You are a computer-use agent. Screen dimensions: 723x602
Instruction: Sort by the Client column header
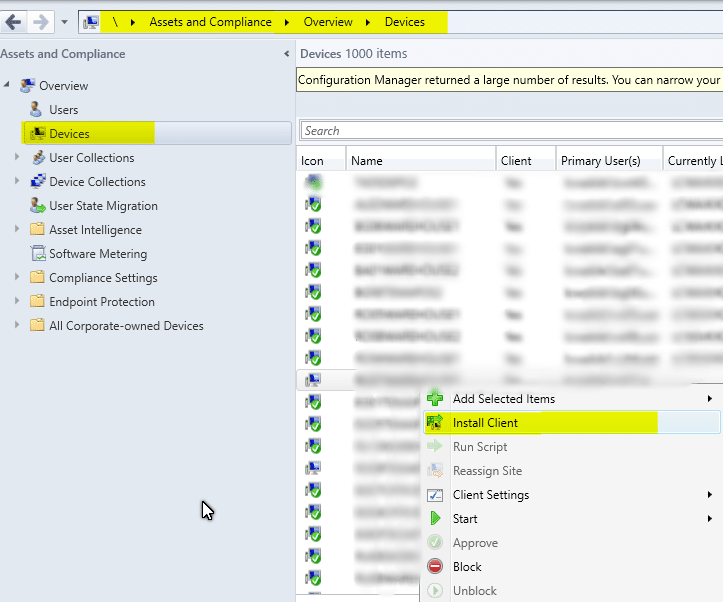(526, 160)
